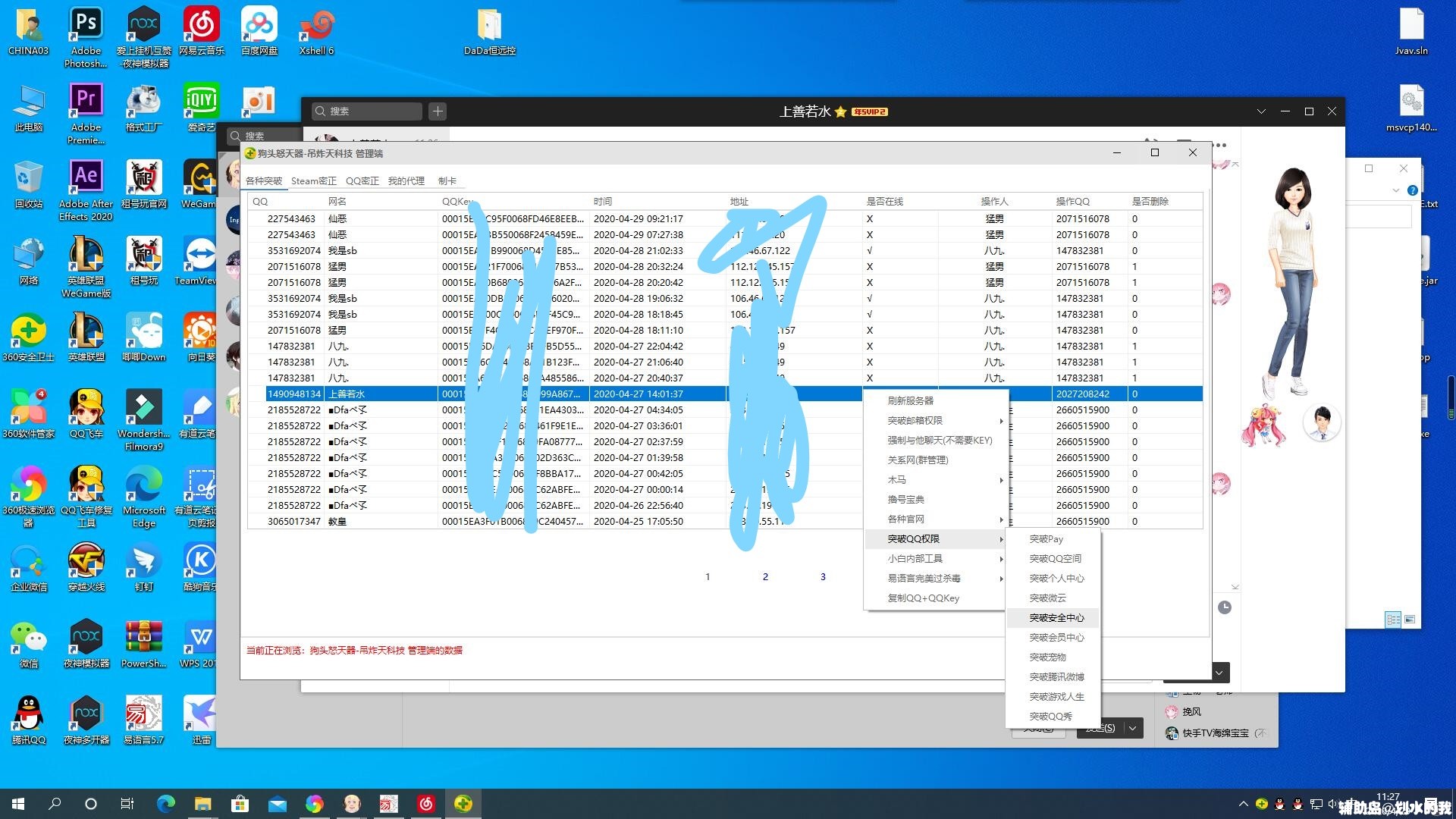Screen dimensions: 1456x819
Task: Expand 各种官网 submenu
Action: tap(936, 519)
